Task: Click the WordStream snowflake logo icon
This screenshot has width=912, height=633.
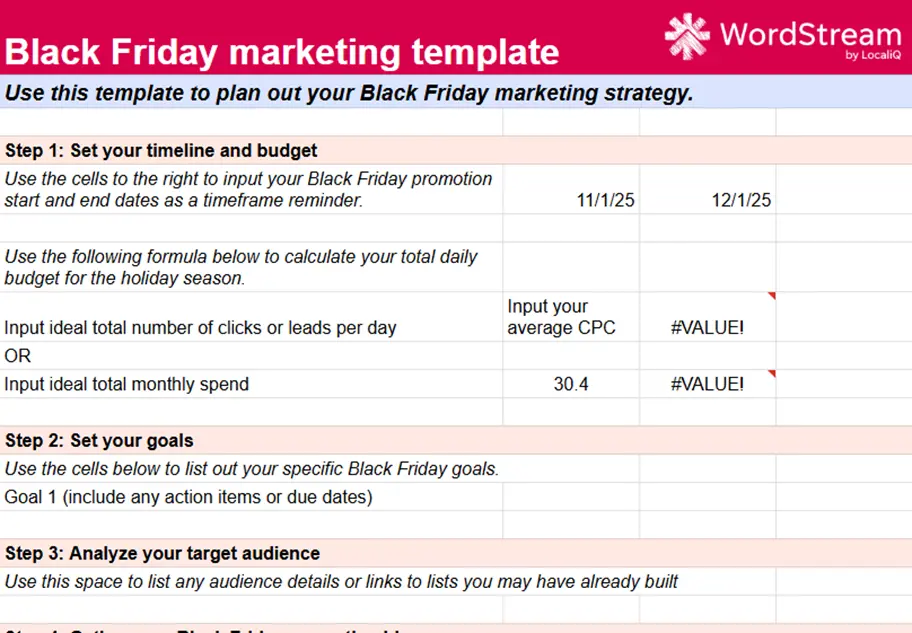Action: coord(687,36)
